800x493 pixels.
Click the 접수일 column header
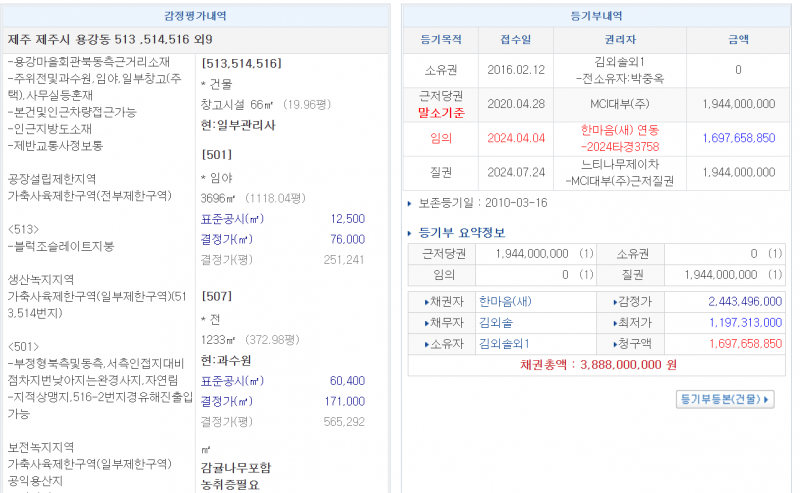tap(514, 40)
